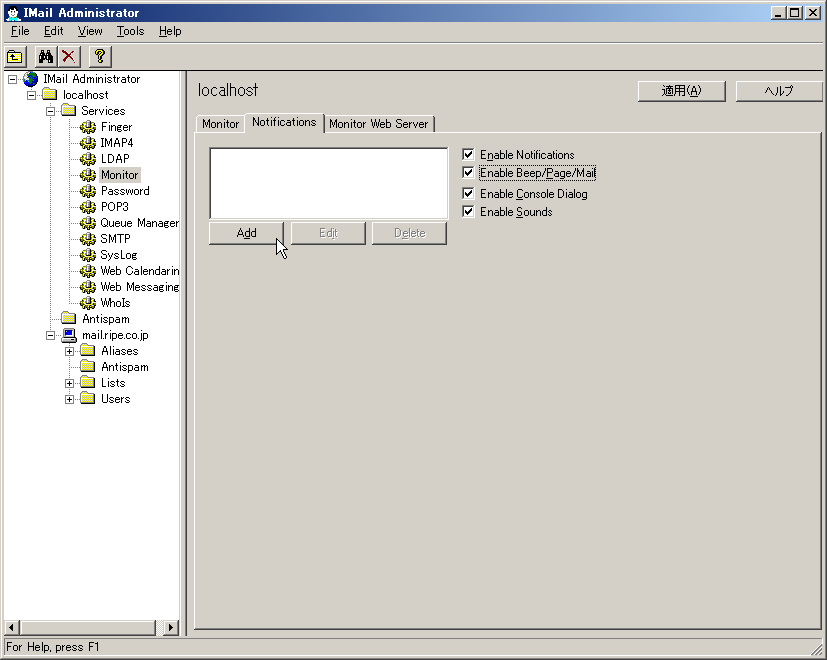The width and height of the screenshot is (827, 660).
Task: Select the server-level Antispam tree item under Services
Action: pyautogui.click(x=105, y=319)
